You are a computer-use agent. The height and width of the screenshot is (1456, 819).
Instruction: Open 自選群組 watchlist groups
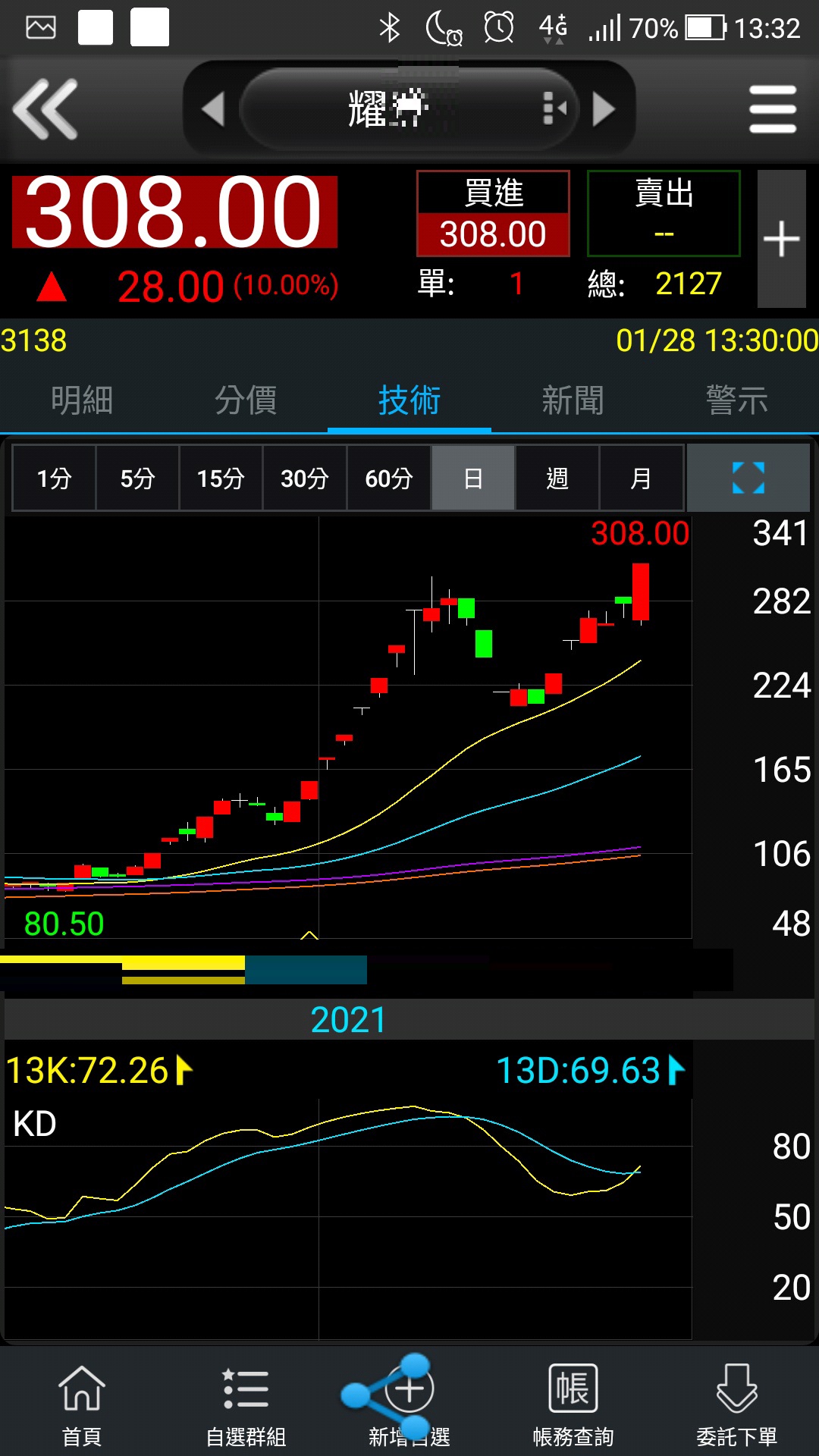246,1404
